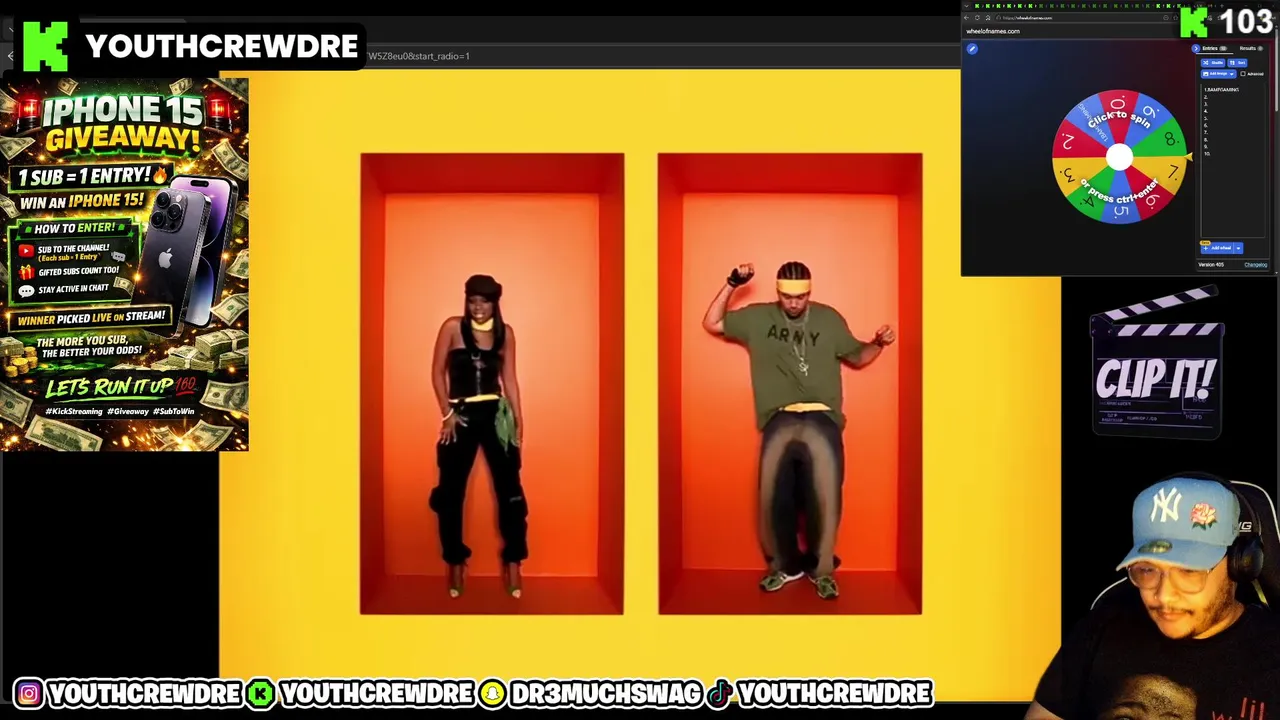The image size is (1280, 720).
Task: Click the yellow pointer arrow on the wheel
Action: (1187, 156)
